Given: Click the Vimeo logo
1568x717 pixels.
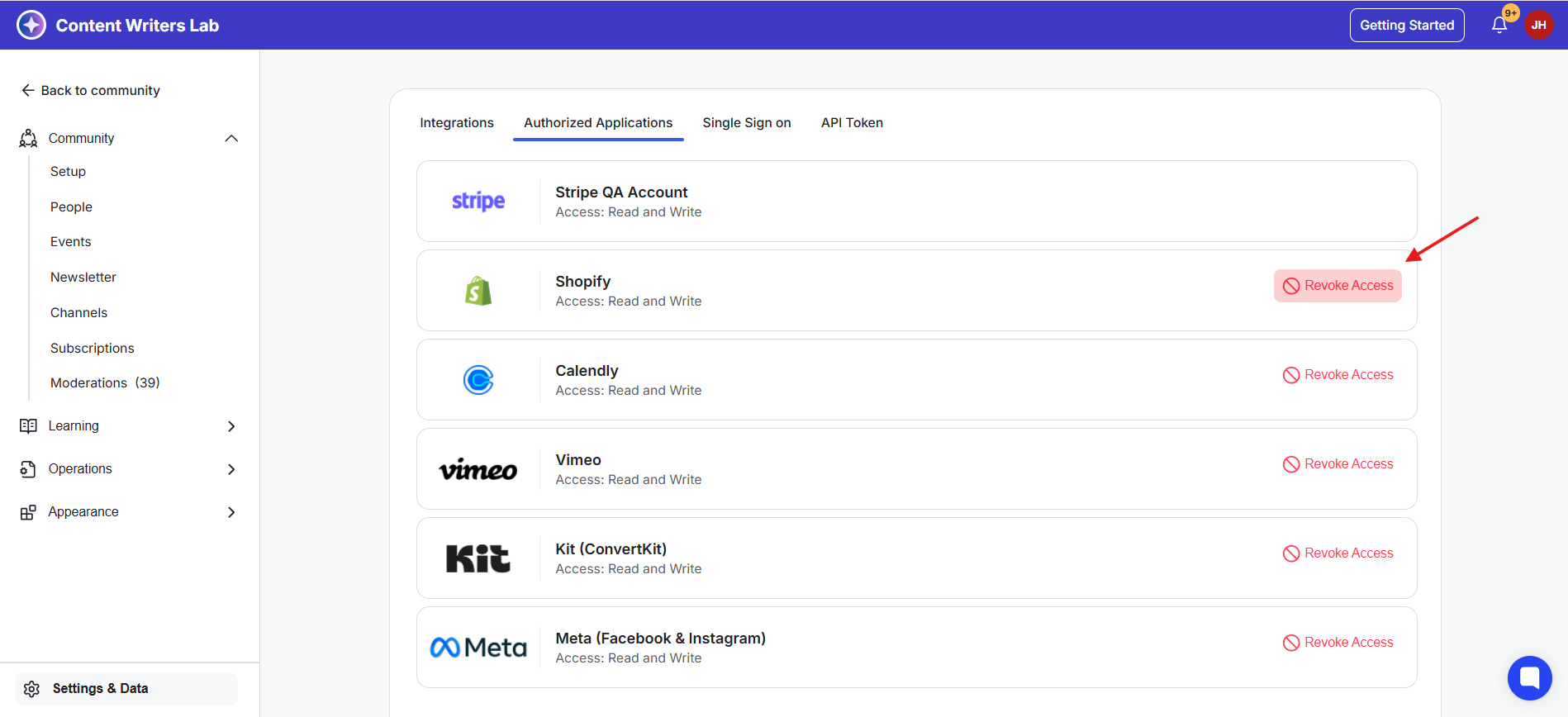Looking at the screenshot, I should coord(478,469).
